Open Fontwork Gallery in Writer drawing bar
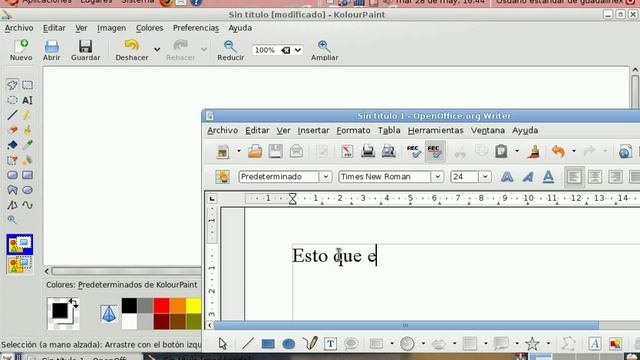This screenshot has height=360, width=640. [x=594, y=344]
